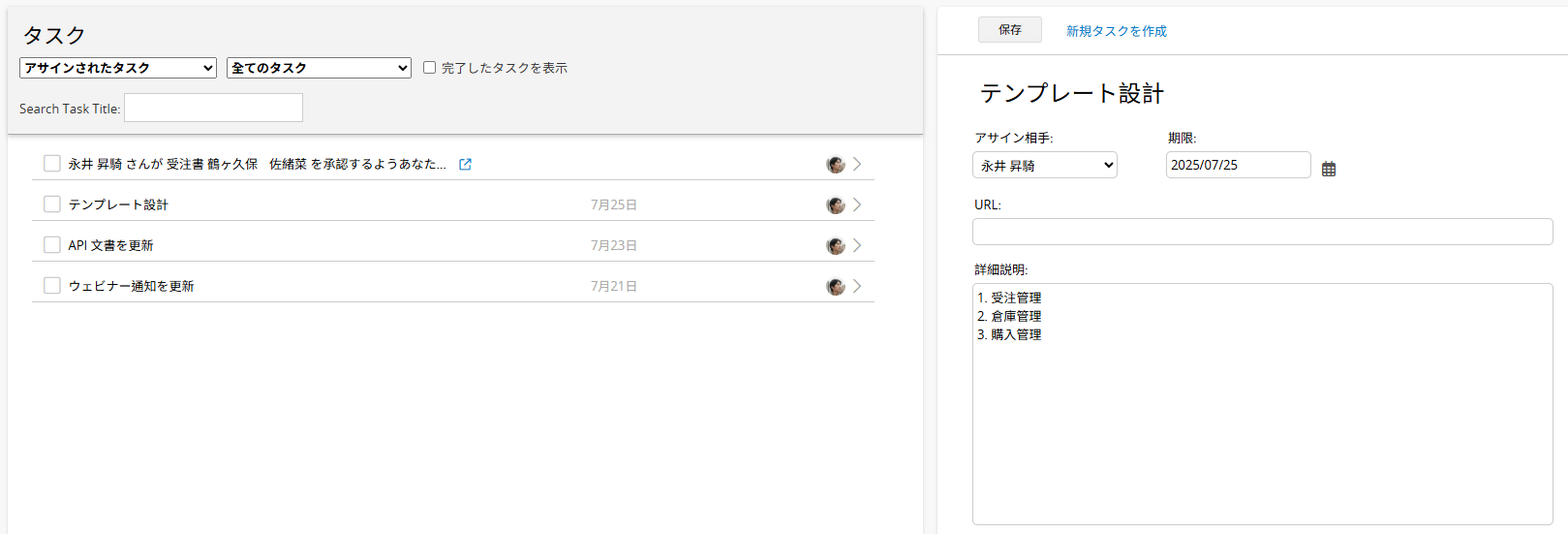1568x534 pixels.
Task: Click into the URL input field
Action: coord(1262,232)
